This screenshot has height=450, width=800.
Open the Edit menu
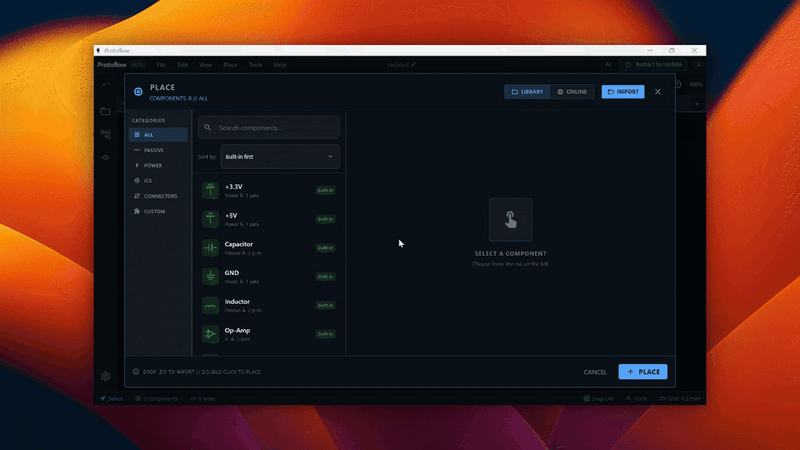pos(183,65)
